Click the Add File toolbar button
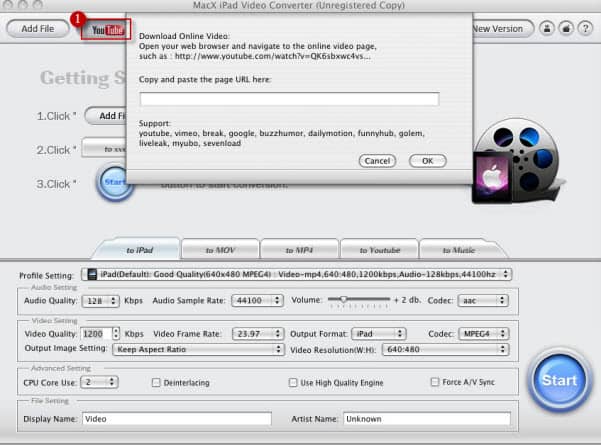Image resolution: width=601 pixels, height=445 pixels. tap(38, 29)
